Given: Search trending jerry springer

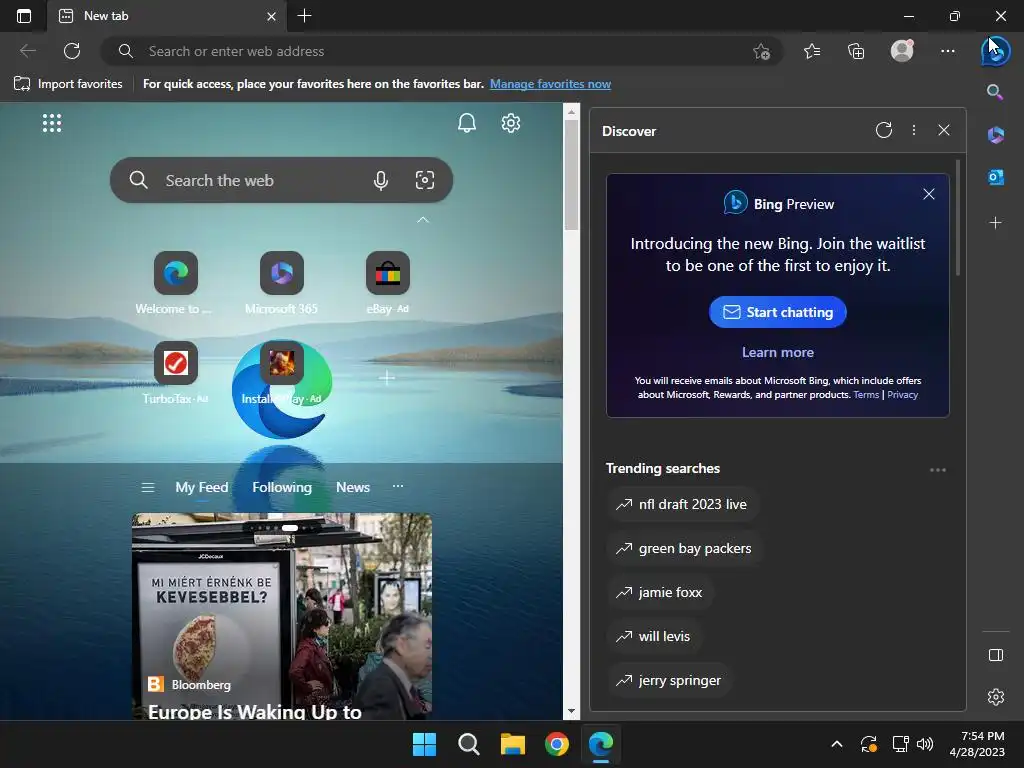Looking at the screenshot, I should pos(669,680).
